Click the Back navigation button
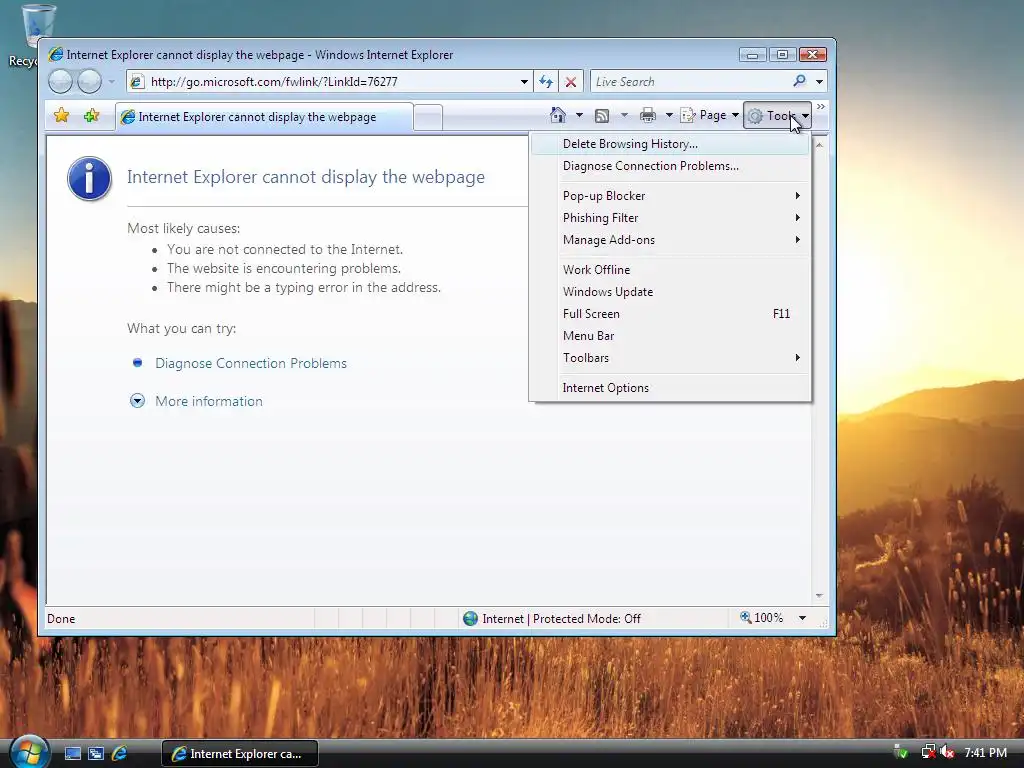Image resolution: width=1024 pixels, height=768 pixels. [60, 82]
